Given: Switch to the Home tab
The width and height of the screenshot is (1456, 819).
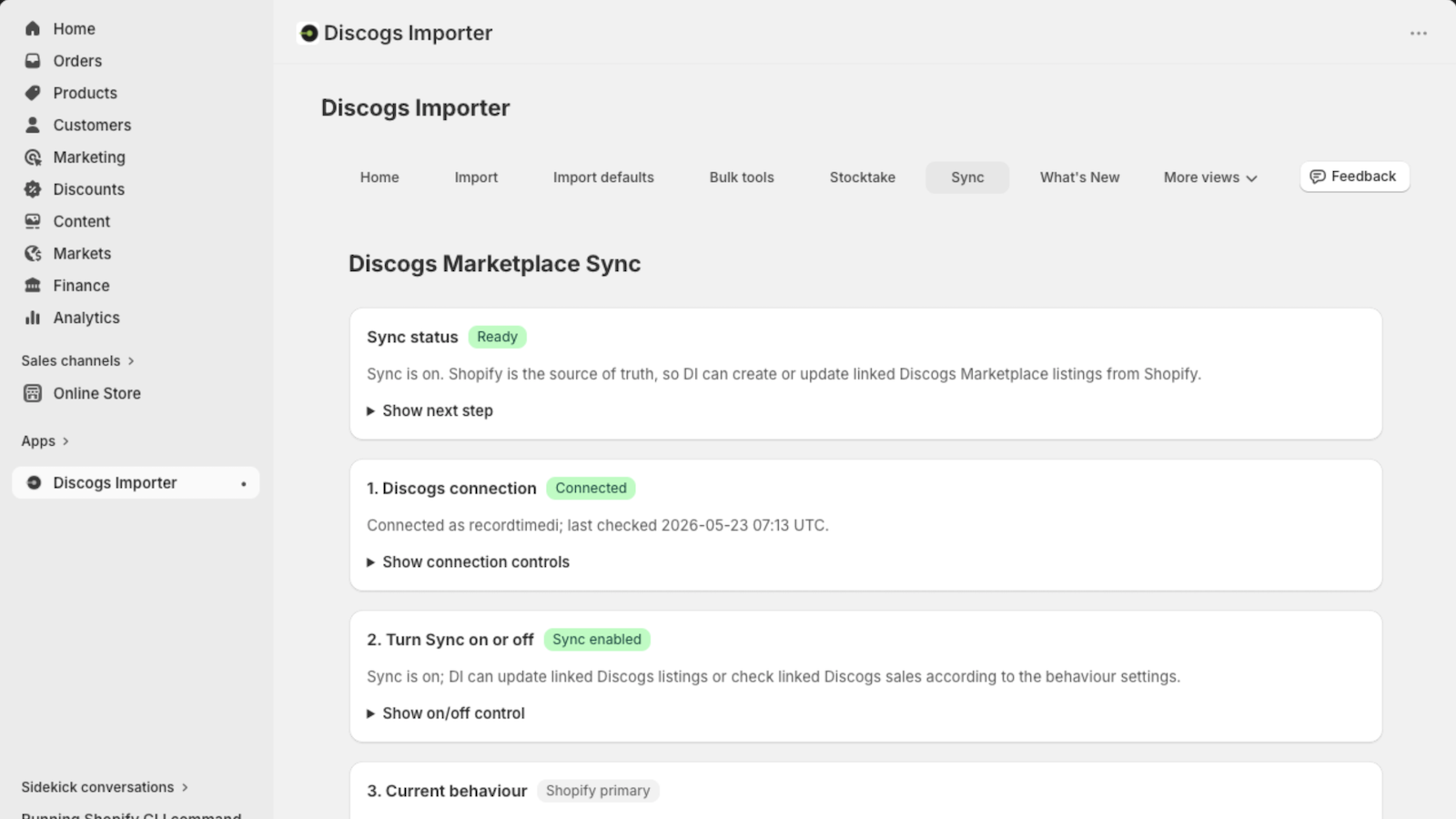Looking at the screenshot, I should (379, 177).
